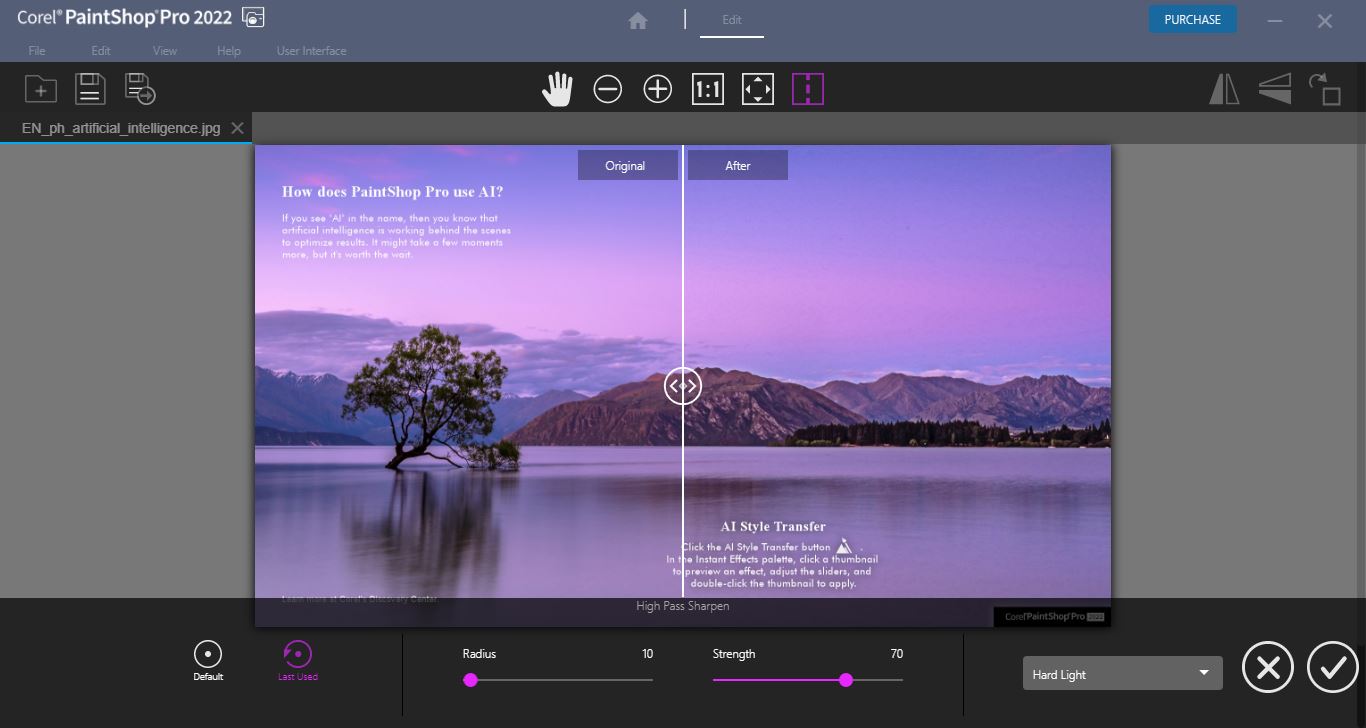Cancel the High Pass Sharpen effect
The image size is (1366, 728).
point(1268,667)
